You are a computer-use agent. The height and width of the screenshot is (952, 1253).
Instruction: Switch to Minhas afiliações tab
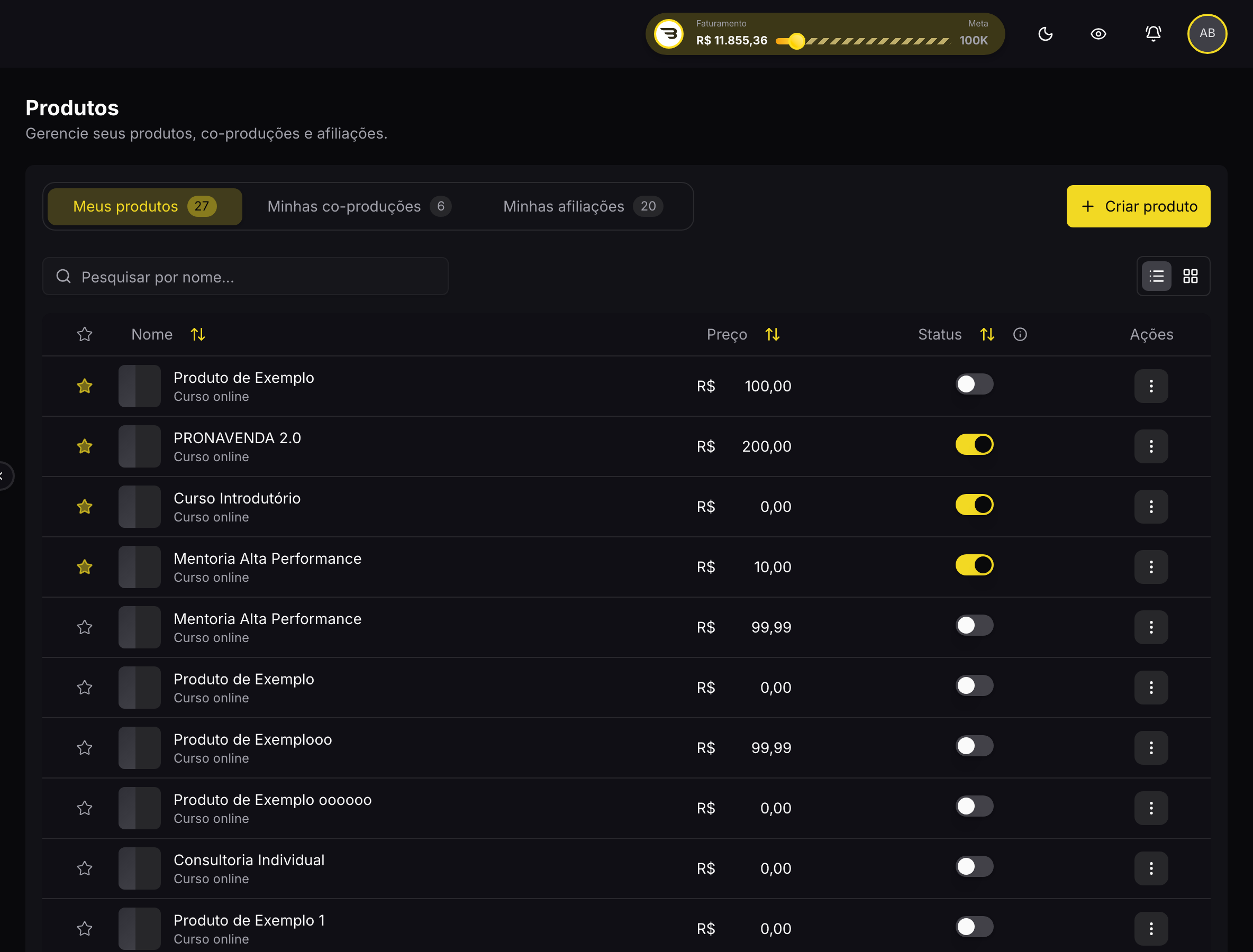point(583,206)
